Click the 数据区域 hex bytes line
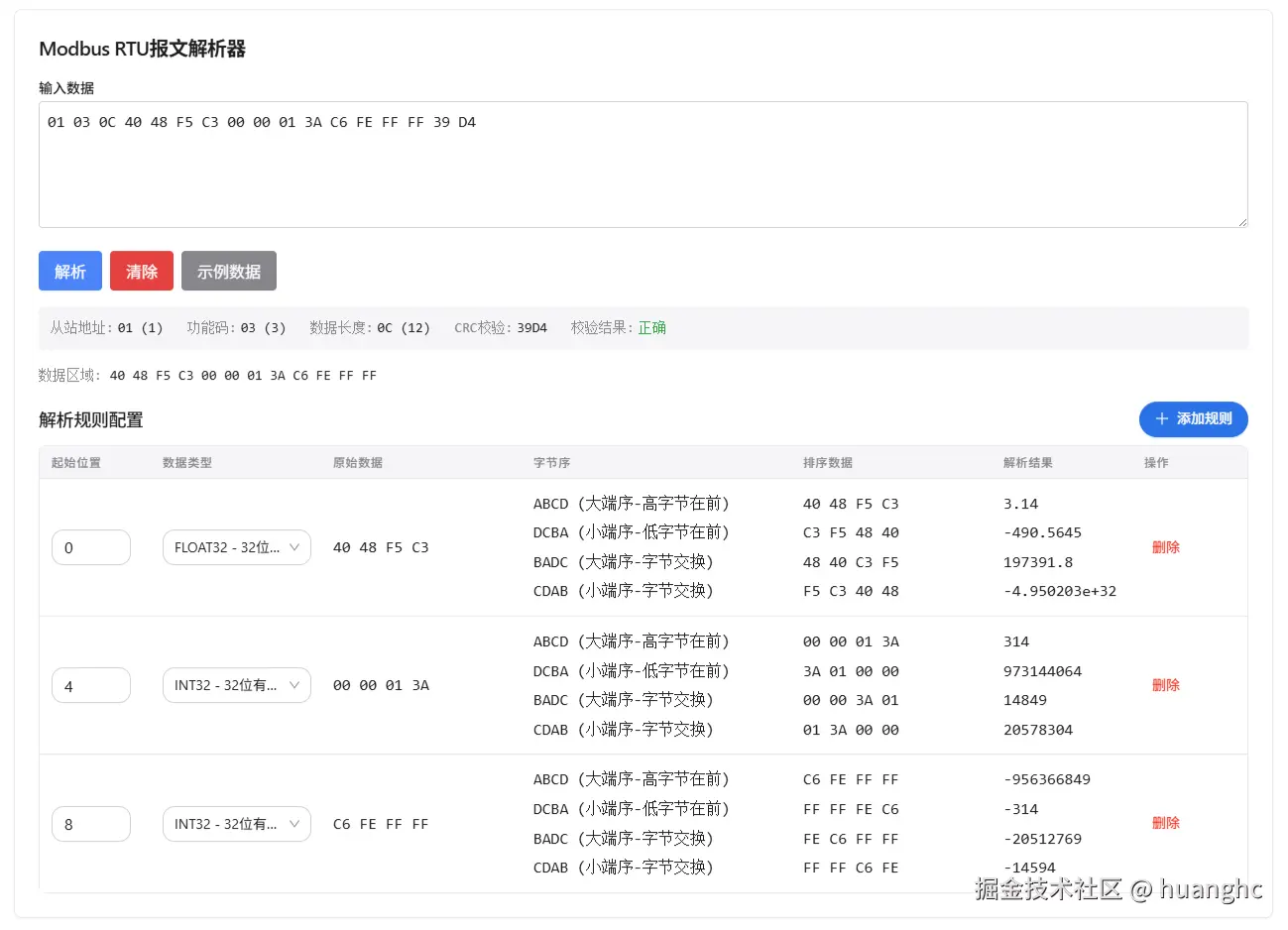 point(243,376)
